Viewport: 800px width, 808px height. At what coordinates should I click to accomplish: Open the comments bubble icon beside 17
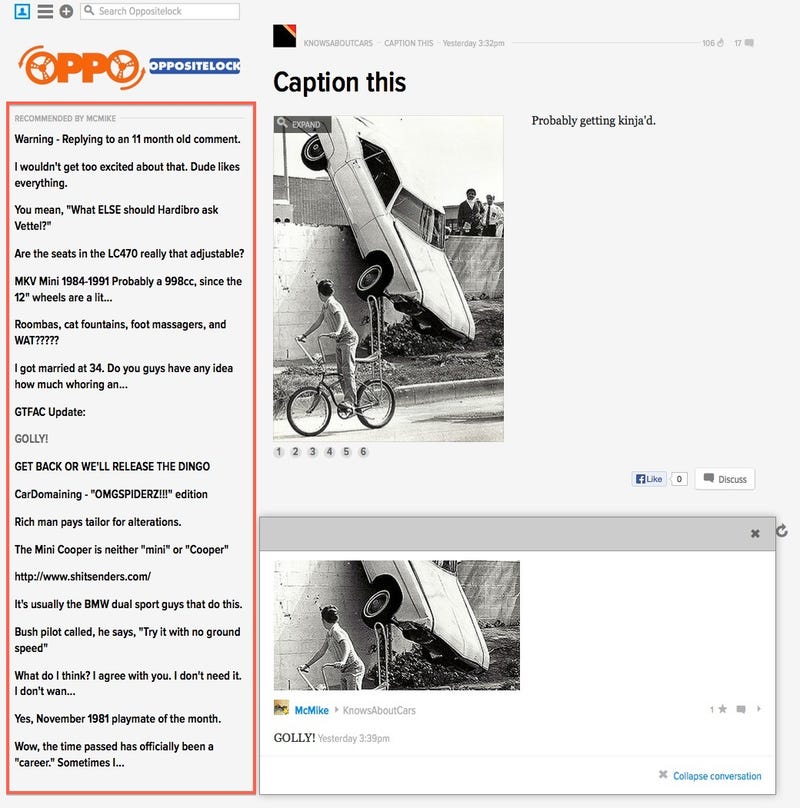click(x=749, y=43)
